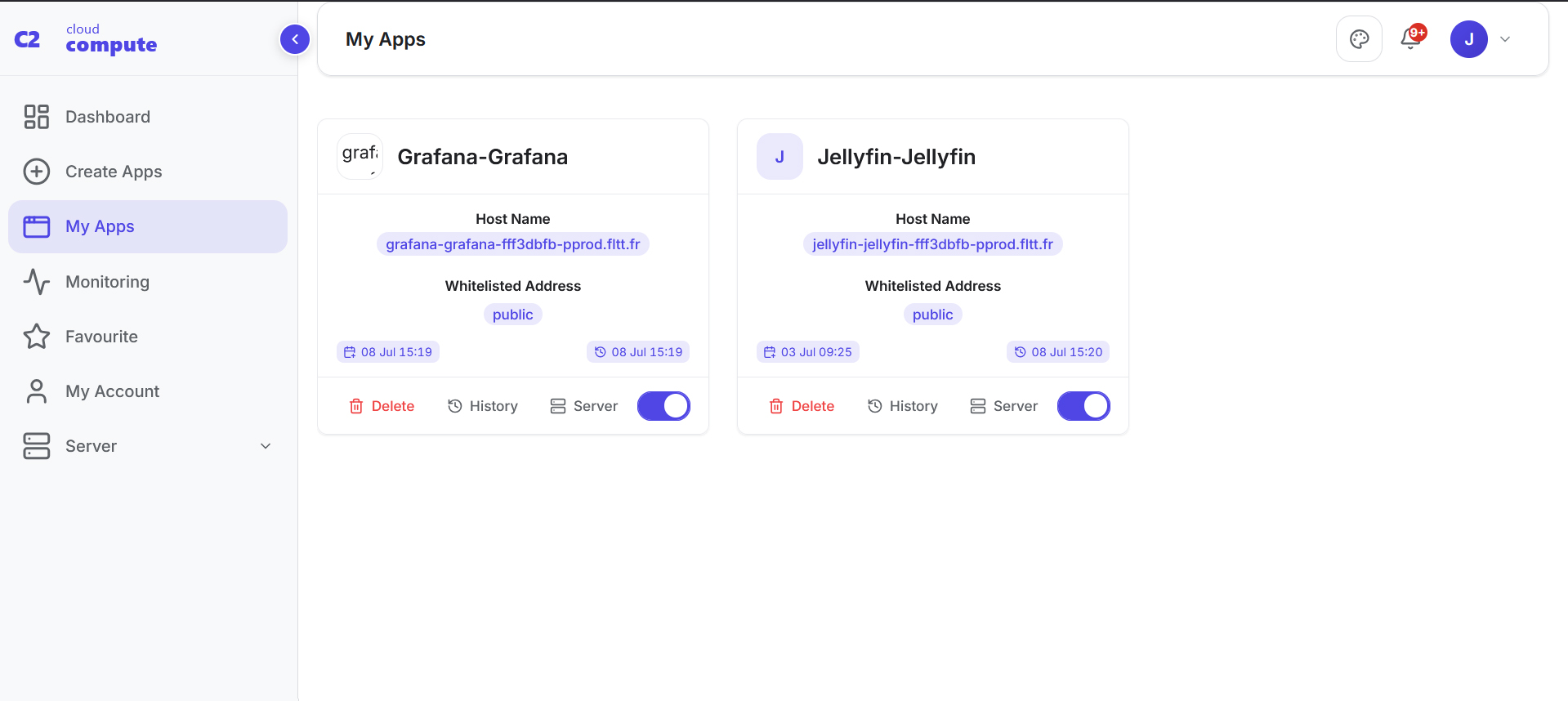The height and width of the screenshot is (701, 1568).
Task: Go to Dashboard in sidebar
Action: pos(148,117)
